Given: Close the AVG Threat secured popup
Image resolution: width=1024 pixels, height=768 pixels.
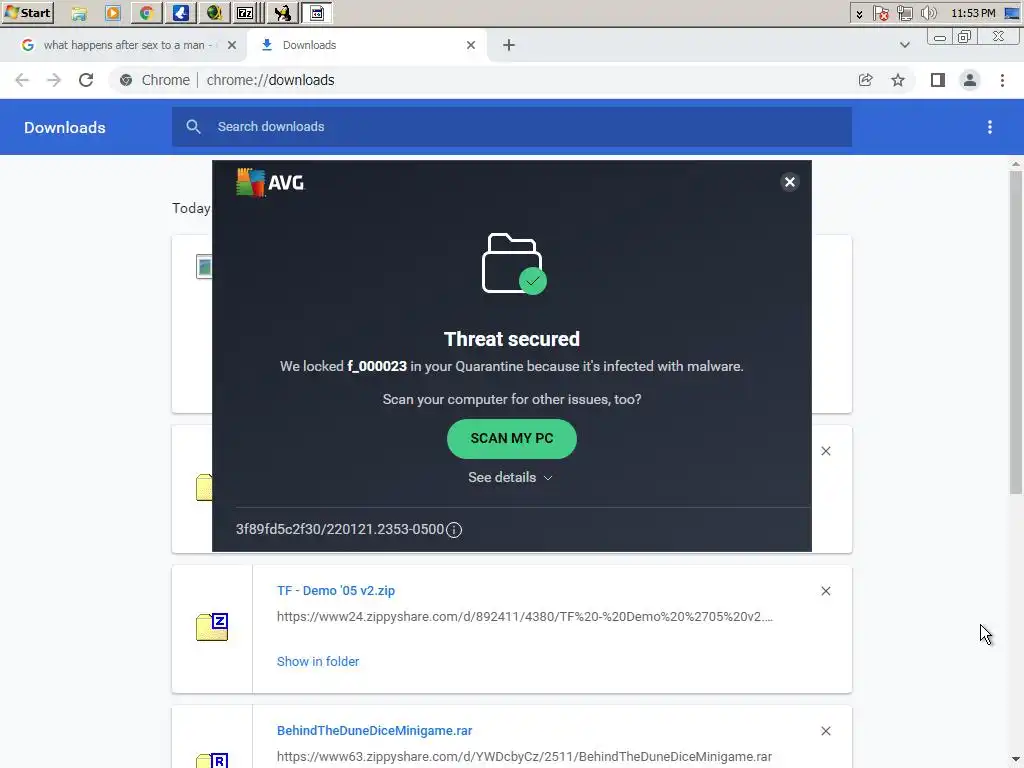Looking at the screenshot, I should point(790,182).
